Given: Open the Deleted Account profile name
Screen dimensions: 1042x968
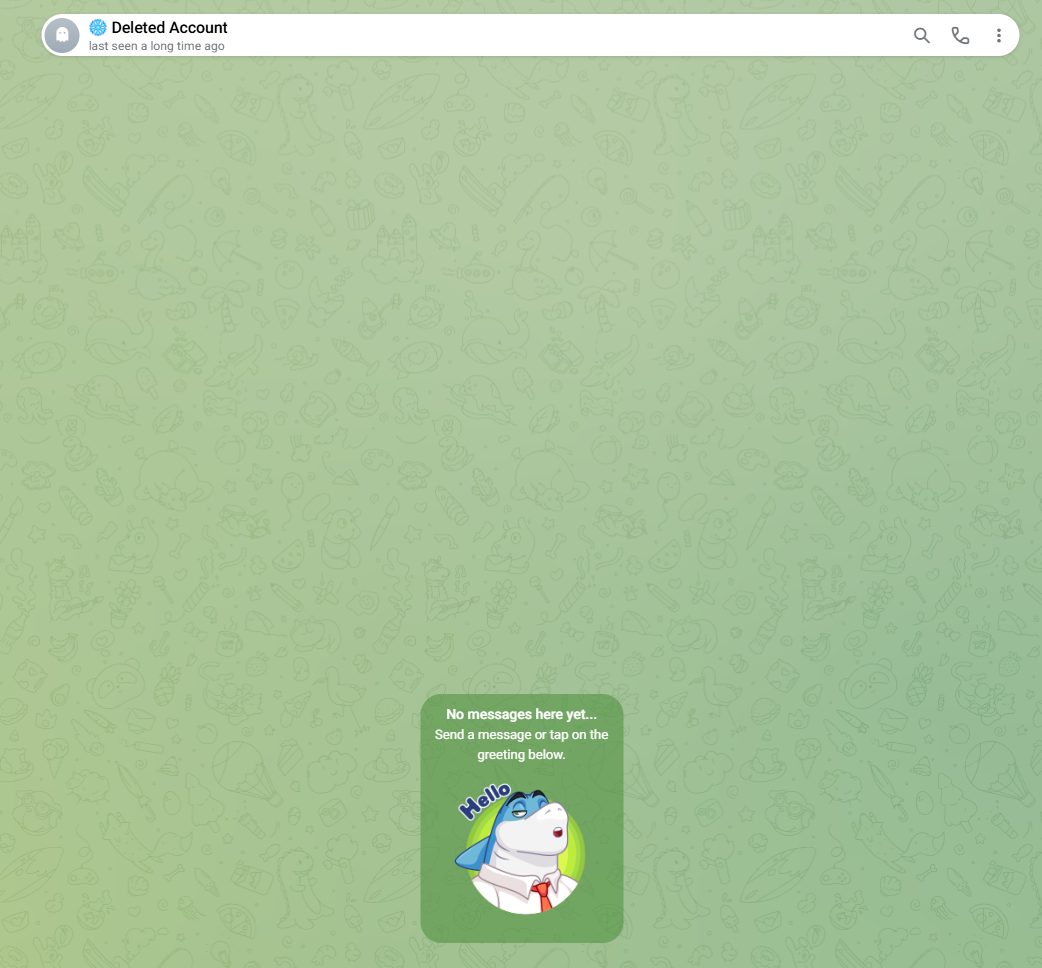Looking at the screenshot, I should (169, 28).
